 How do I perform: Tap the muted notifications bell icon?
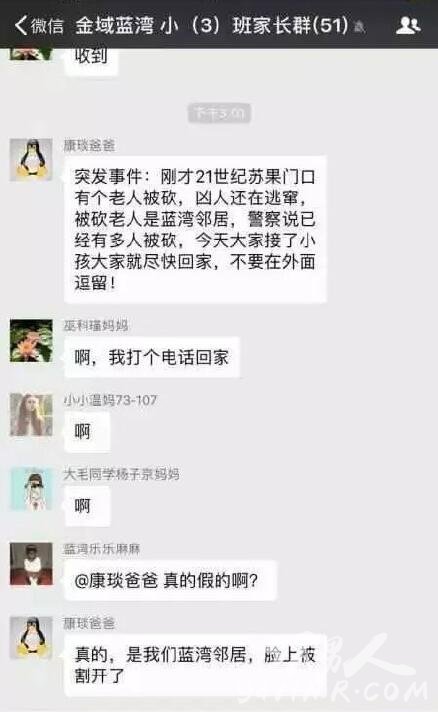pos(359,27)
